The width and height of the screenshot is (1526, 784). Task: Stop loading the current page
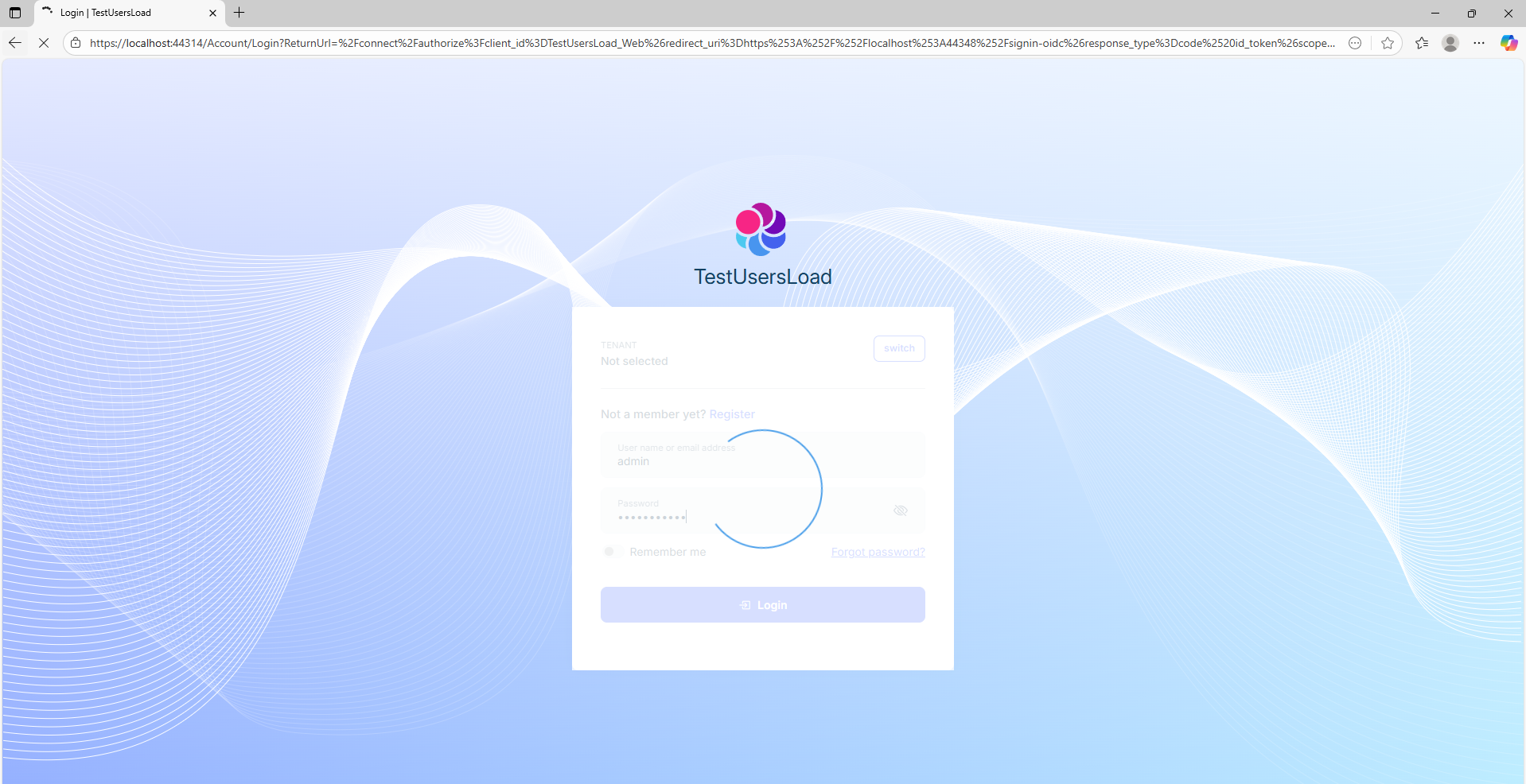point(44,43)
